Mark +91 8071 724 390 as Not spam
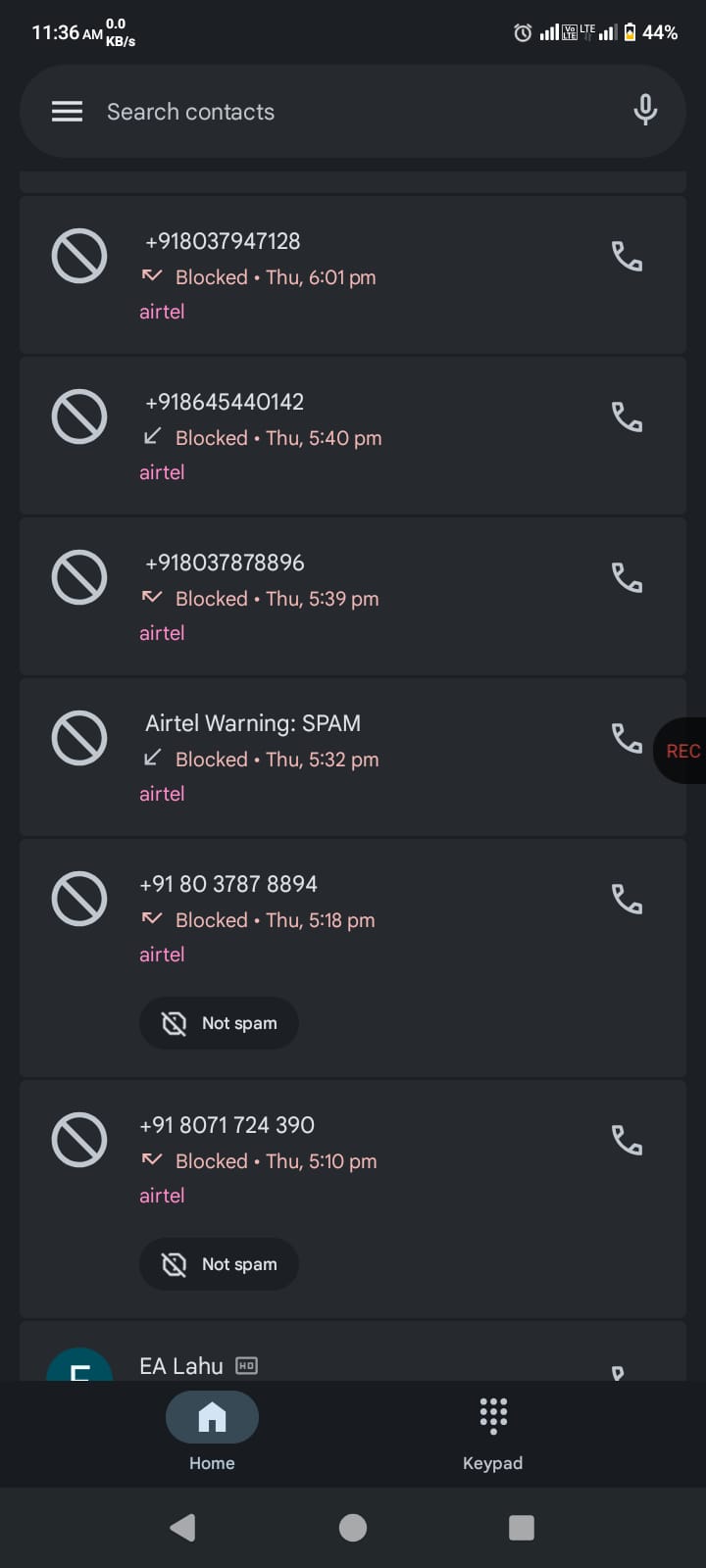The image size is (706, 1568). [219, 1264]
